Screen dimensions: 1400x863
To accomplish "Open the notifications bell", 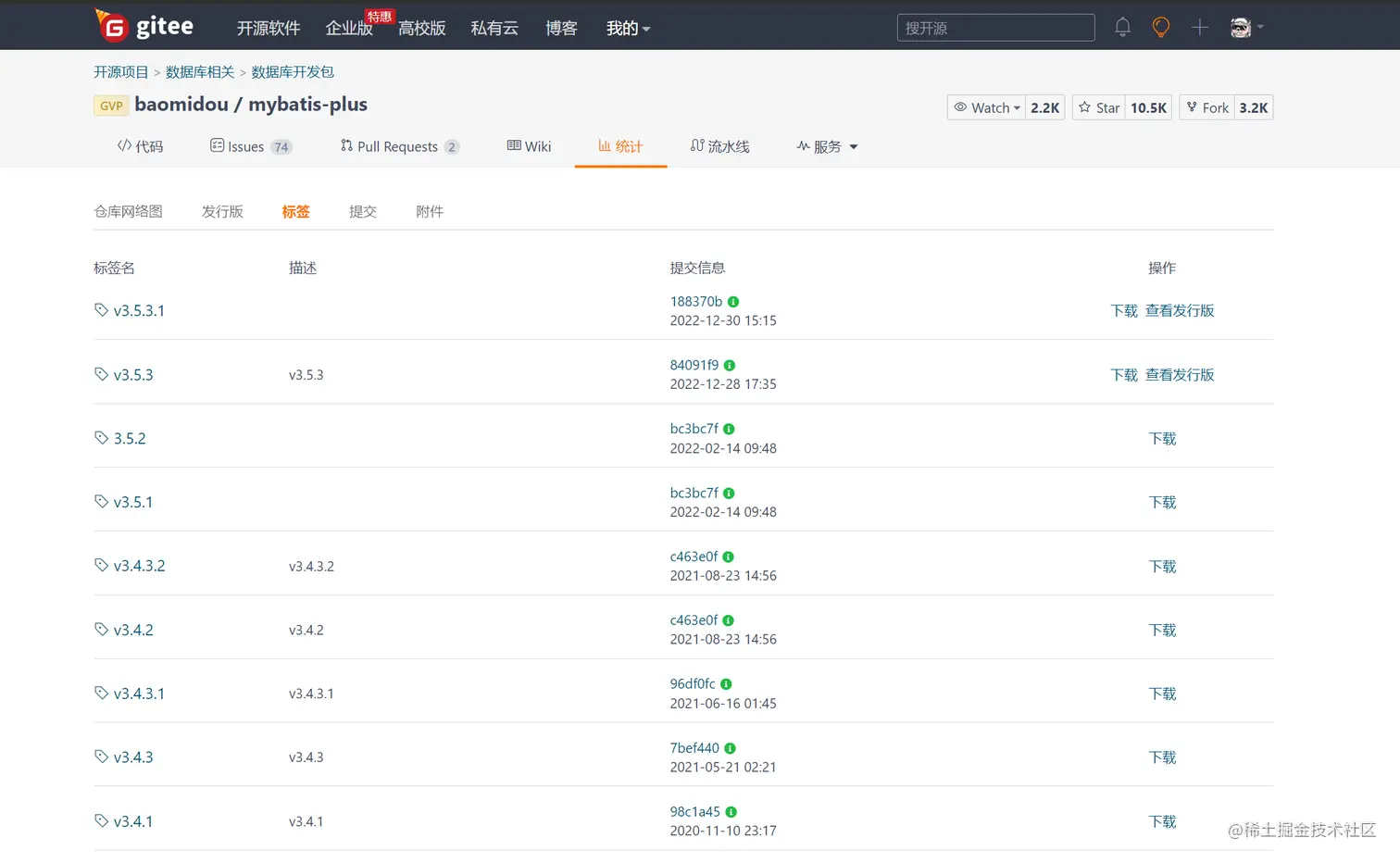I will (1122, 28).
